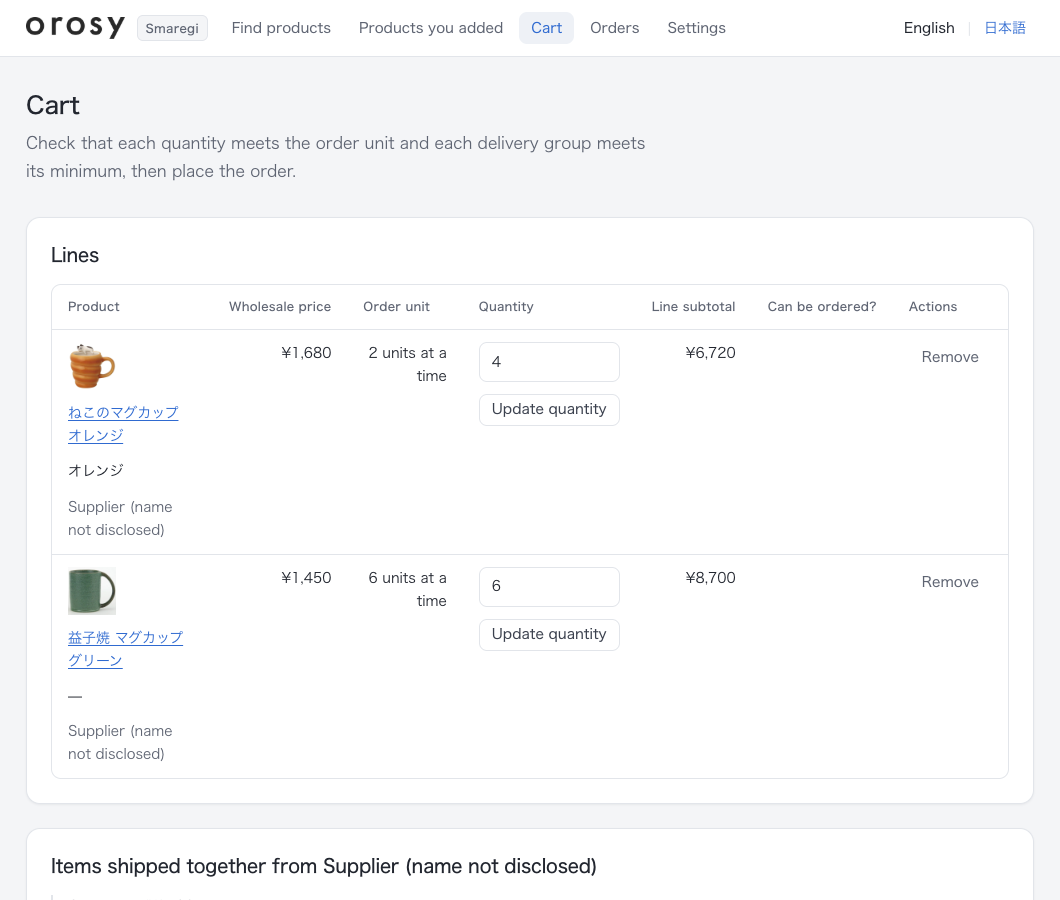1060x900 pixels.
Task: Click the Wholesale price column header
Action: [280, 306]
